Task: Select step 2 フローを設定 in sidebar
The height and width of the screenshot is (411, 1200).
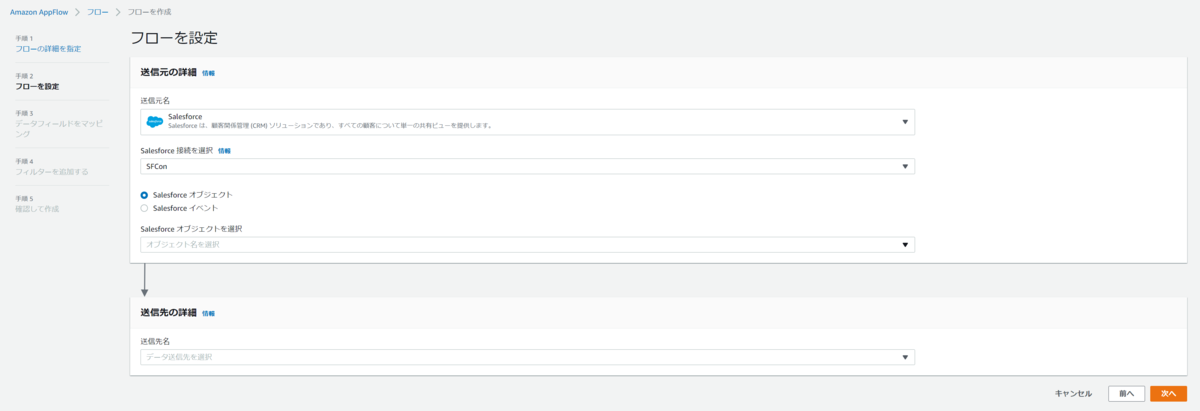Action: coord(37,86)
